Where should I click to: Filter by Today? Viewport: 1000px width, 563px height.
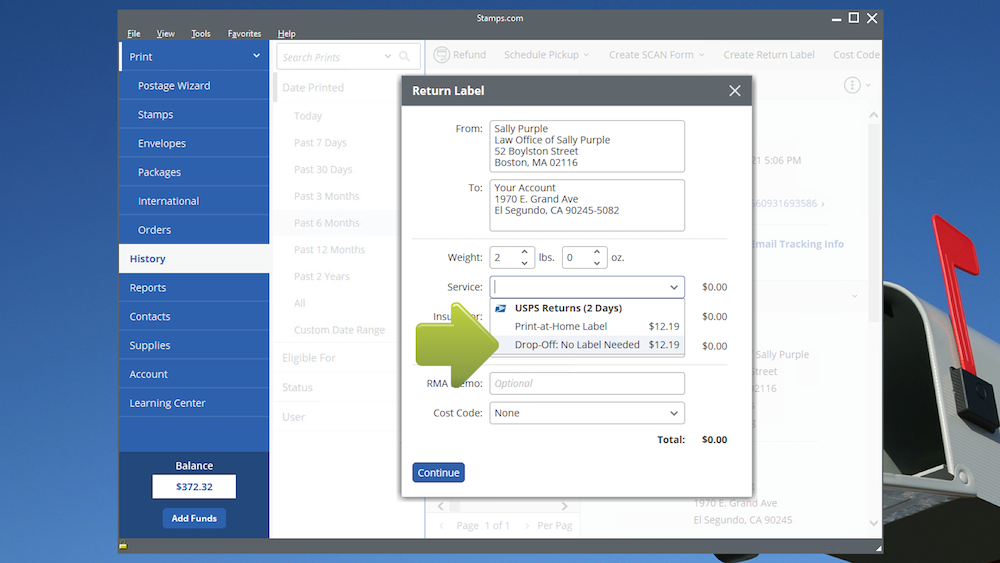[308, 115]
